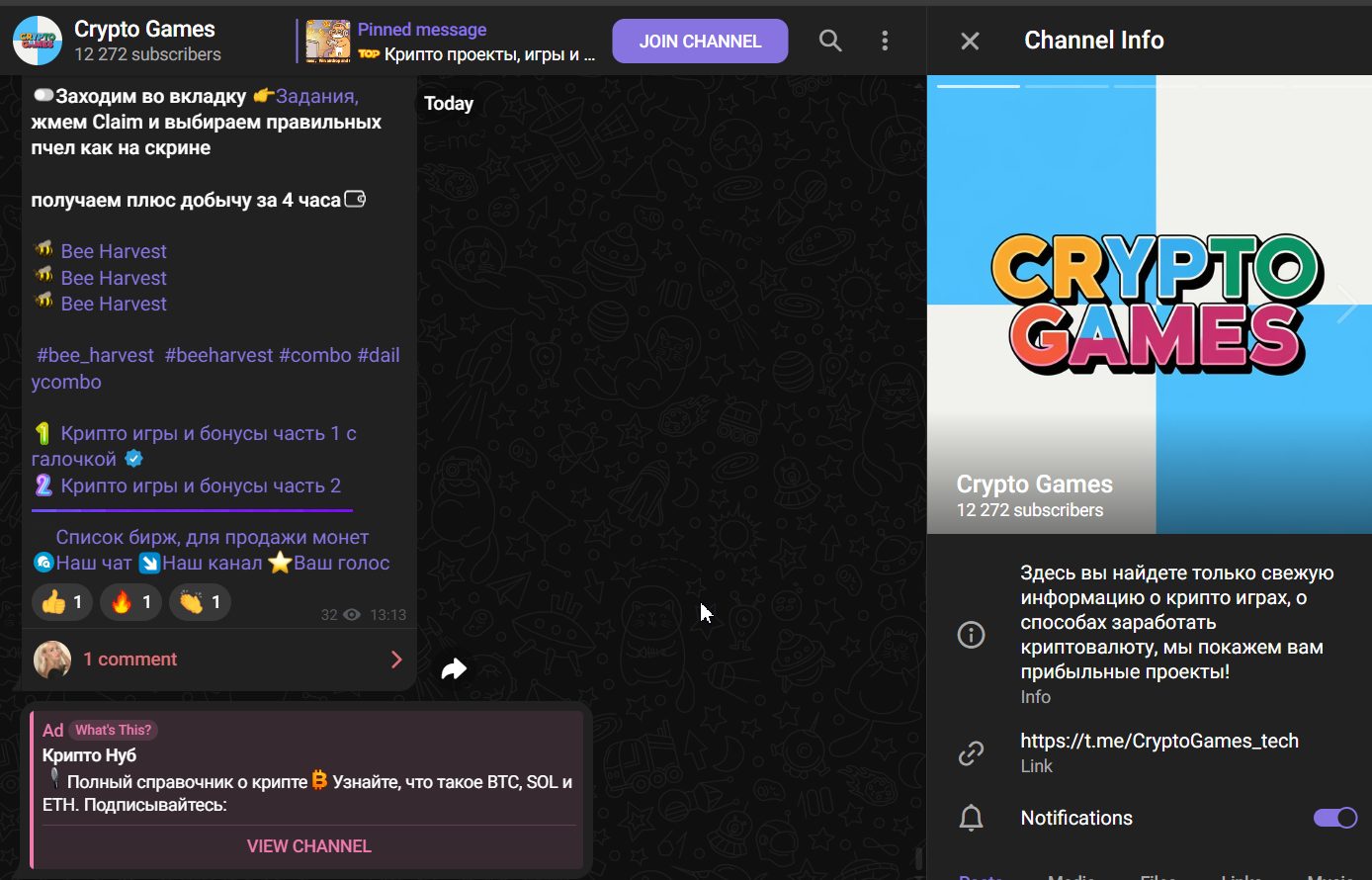This screenshot has width=1372, height=880.
Task: Click the #combo hashtag
Action: click(x=315, y=355)
